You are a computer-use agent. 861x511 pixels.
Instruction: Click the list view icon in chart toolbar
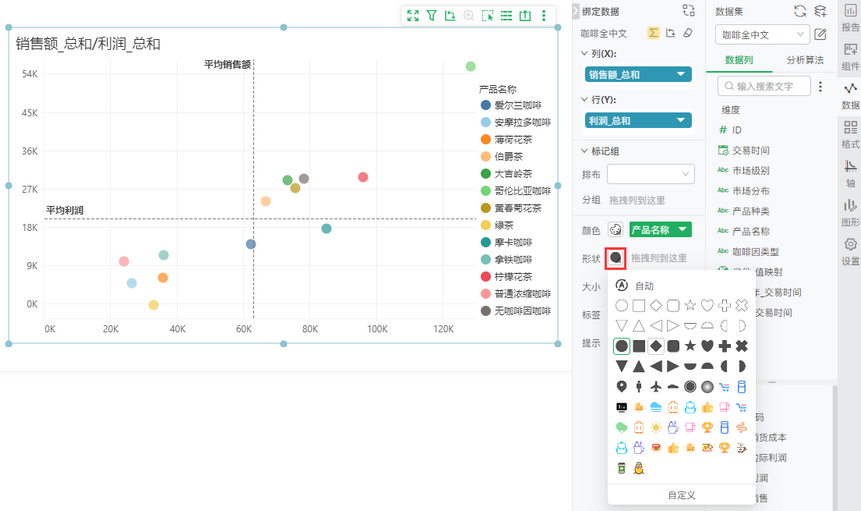pyautogui.click(x=506, y=15)
